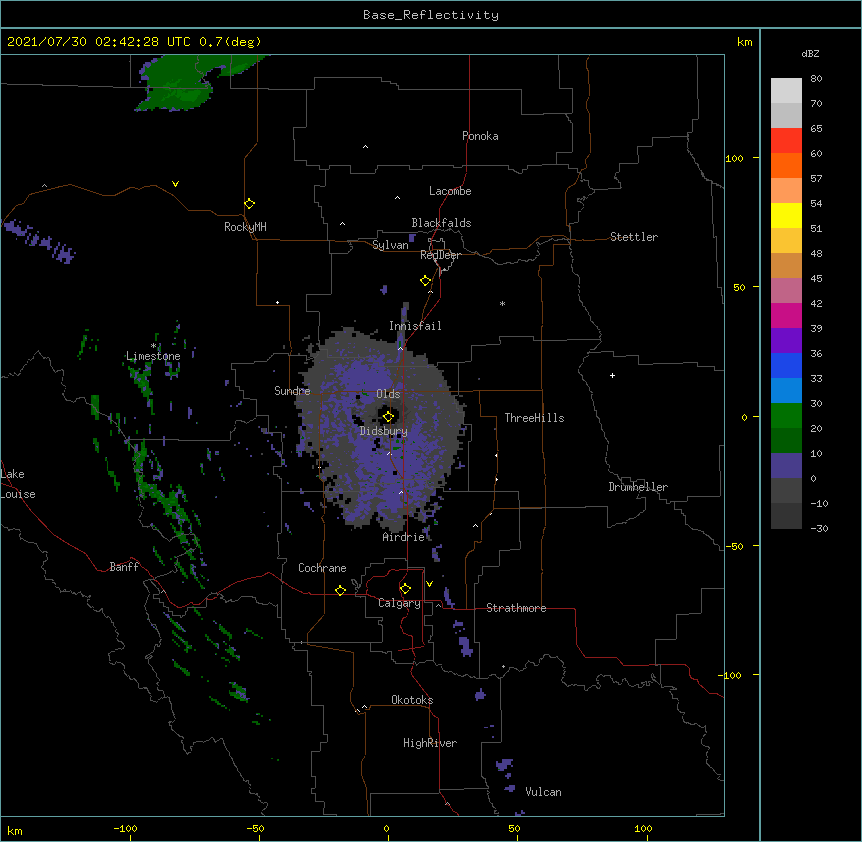Pick the light blue 30-33 dBZ swatch

786,391
